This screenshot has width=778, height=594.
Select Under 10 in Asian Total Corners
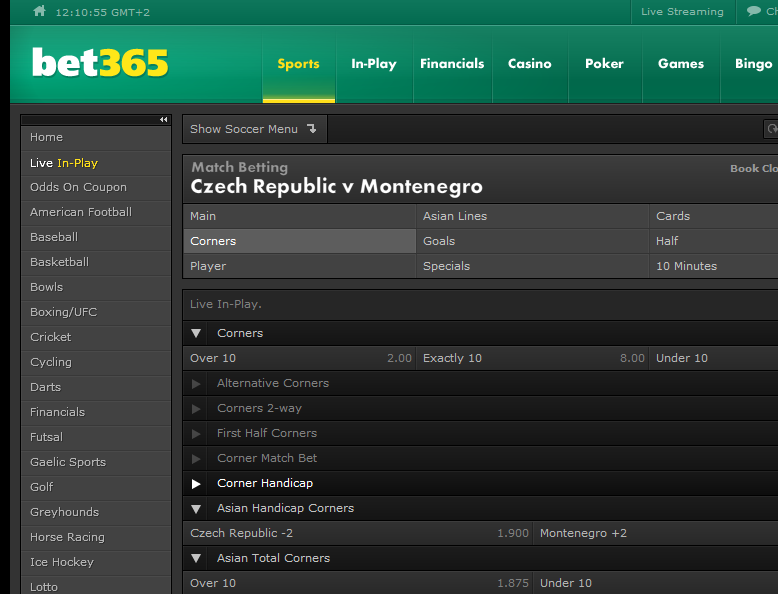click(655, 583)
